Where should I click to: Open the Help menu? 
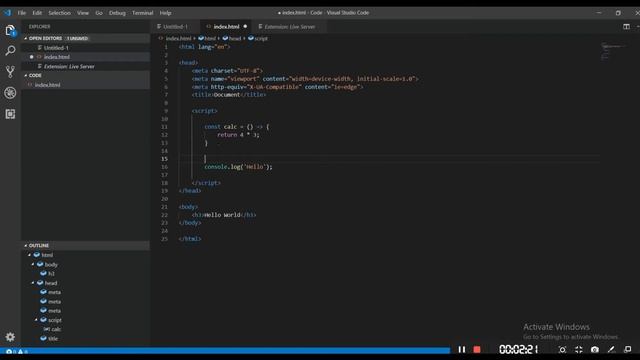[x=165, y=13]
